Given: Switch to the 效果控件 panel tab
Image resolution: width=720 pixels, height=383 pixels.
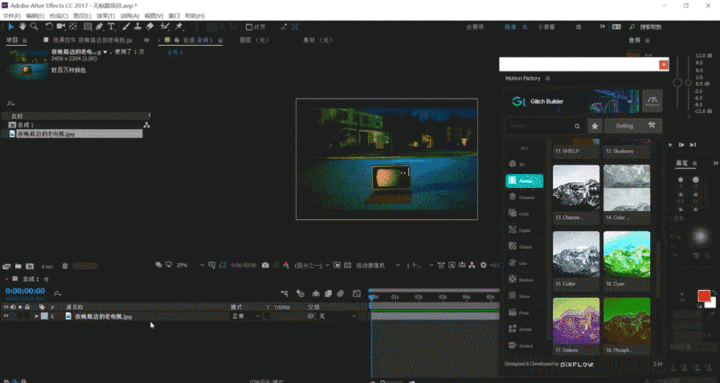Looking at the screenshot, I should click(x=92, y=40).
